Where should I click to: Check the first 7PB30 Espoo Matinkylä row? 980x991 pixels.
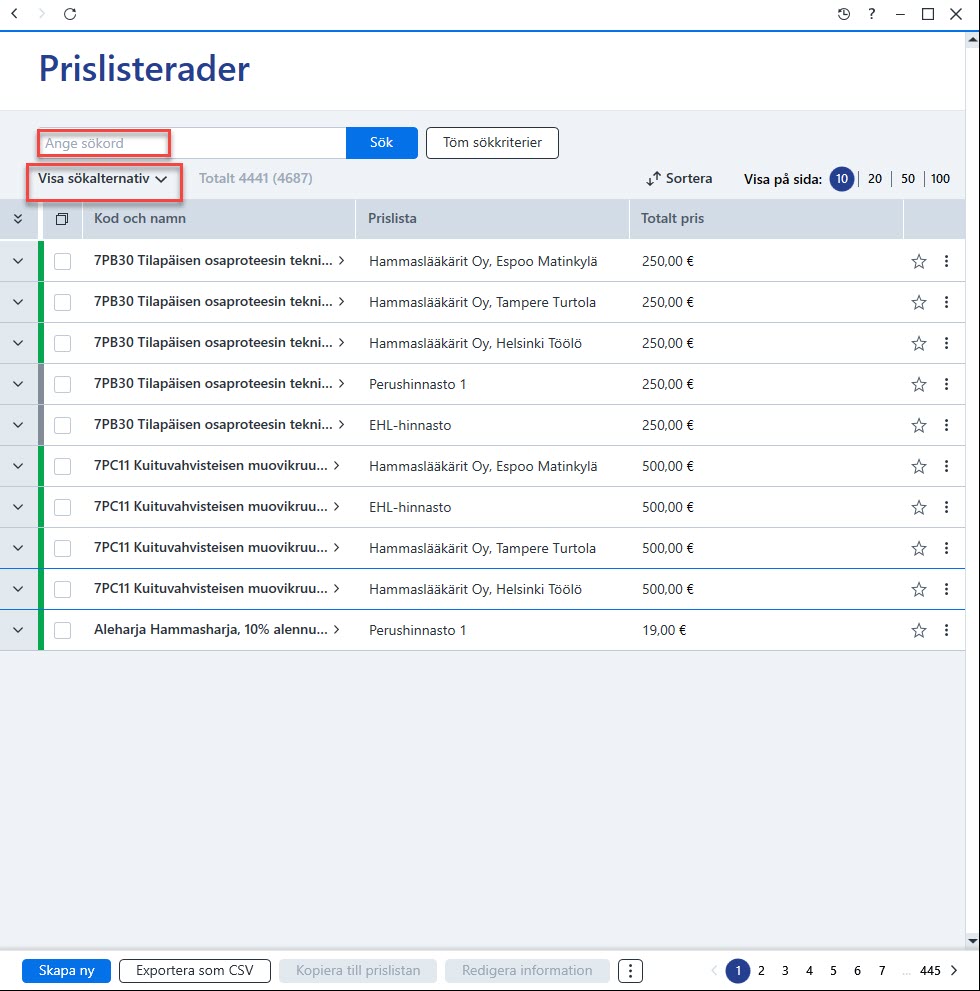click(63, 261)
